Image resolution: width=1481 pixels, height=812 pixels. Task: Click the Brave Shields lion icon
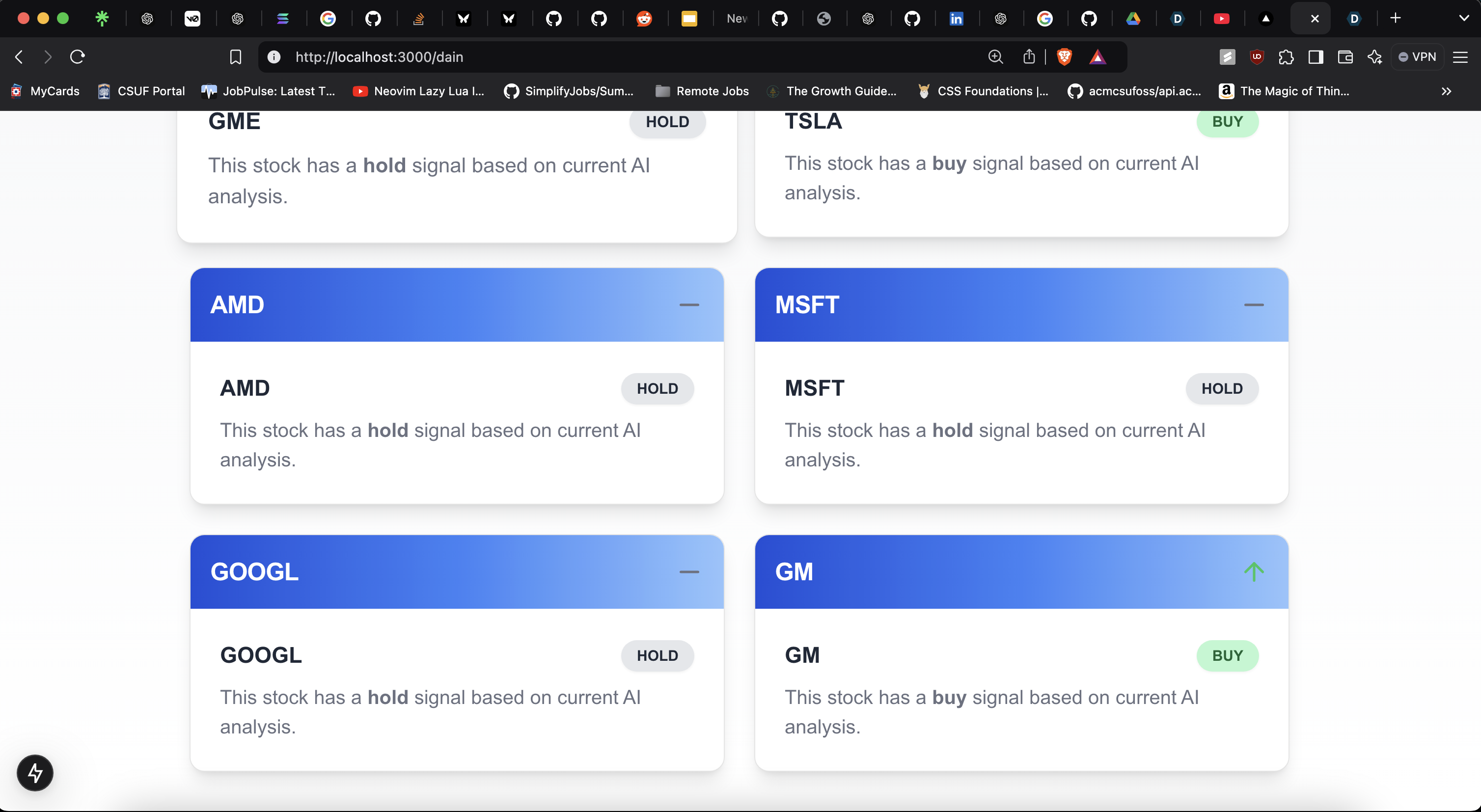point(1064,57)
